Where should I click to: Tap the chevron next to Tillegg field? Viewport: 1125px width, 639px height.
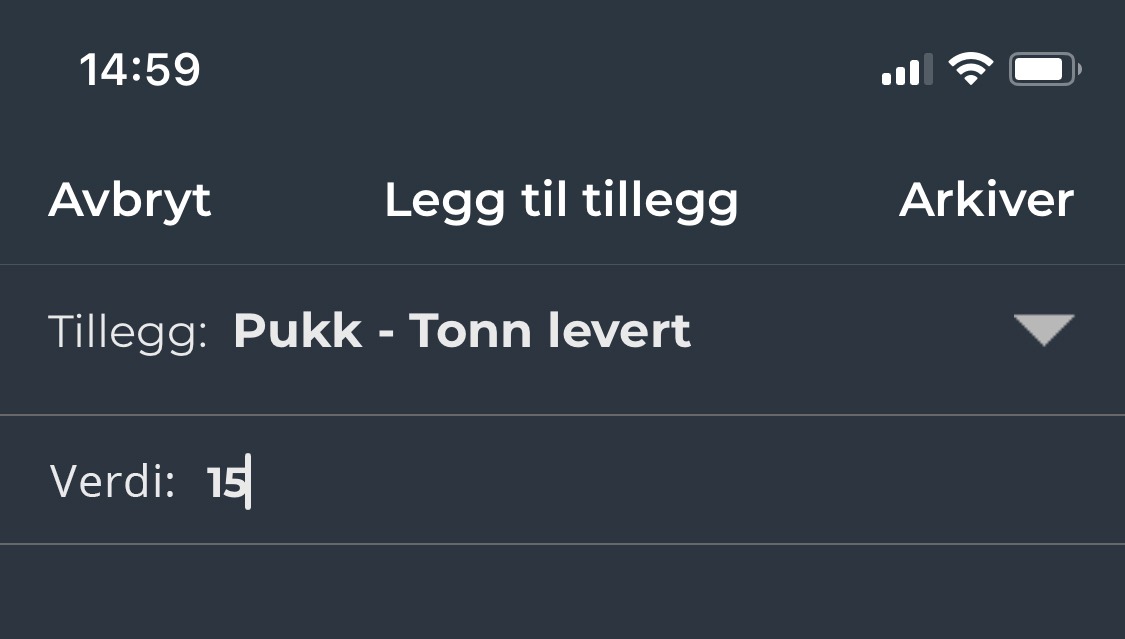(1044, 330)
